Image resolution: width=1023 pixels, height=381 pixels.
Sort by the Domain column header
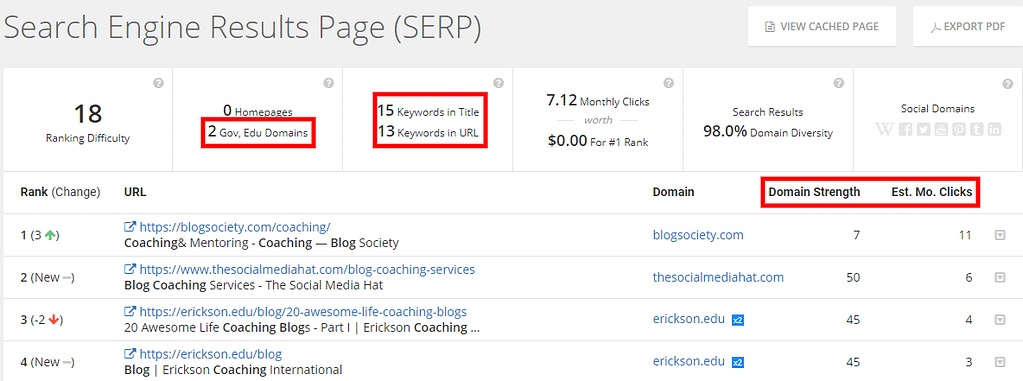[x=673, y=192]
